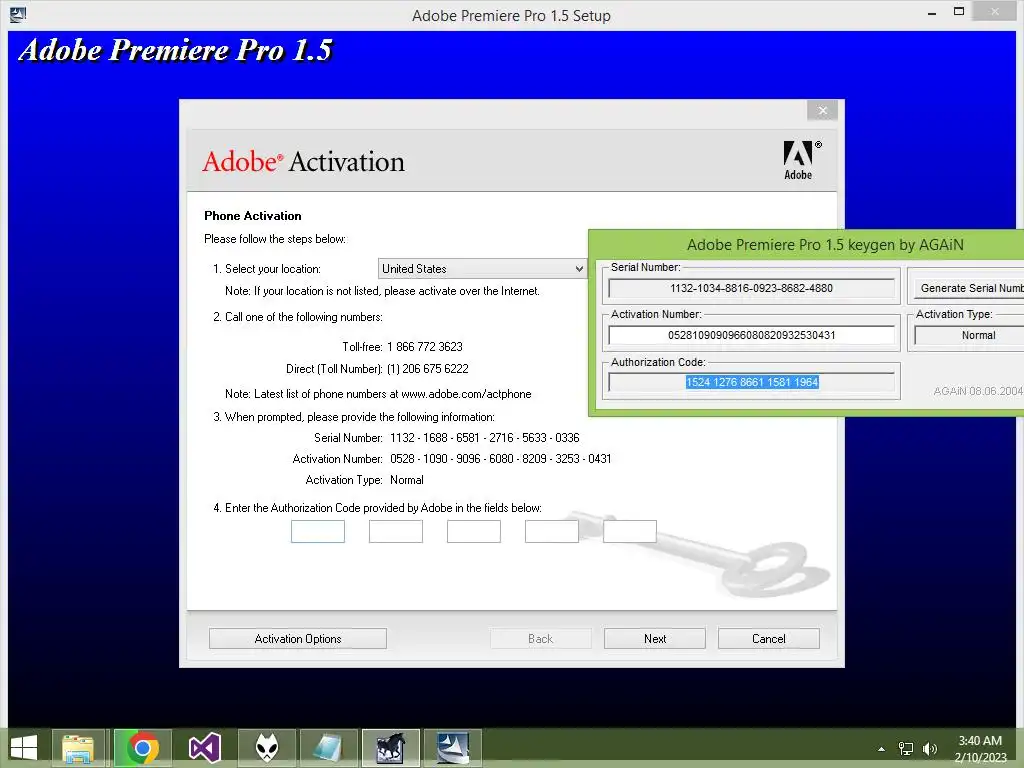This screenshot has height=768, width=1024.
Task: Focus the fourth authorization code box
Action: 552,532
